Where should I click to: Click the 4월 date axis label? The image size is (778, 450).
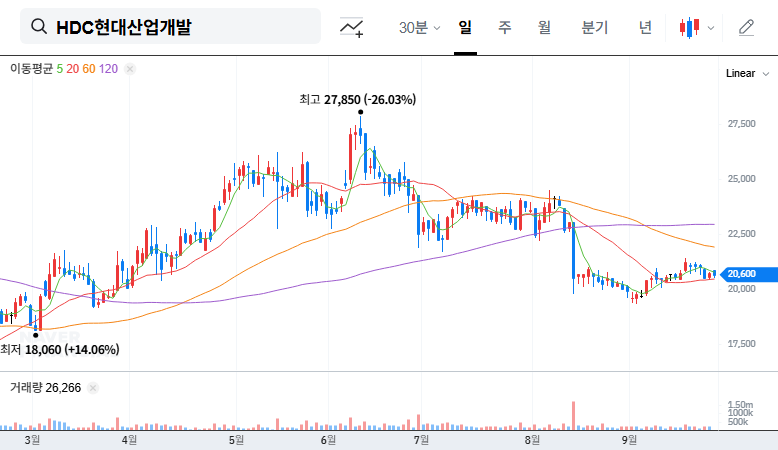coord(129,440)
